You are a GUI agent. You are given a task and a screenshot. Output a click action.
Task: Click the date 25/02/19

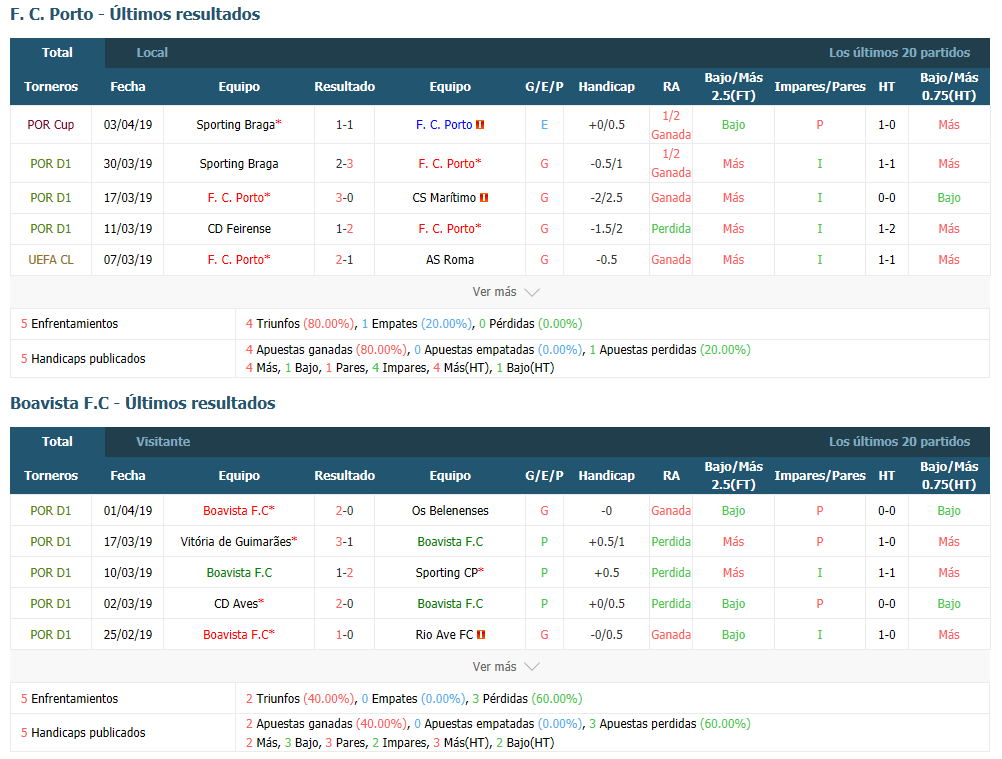coord(128,635)
